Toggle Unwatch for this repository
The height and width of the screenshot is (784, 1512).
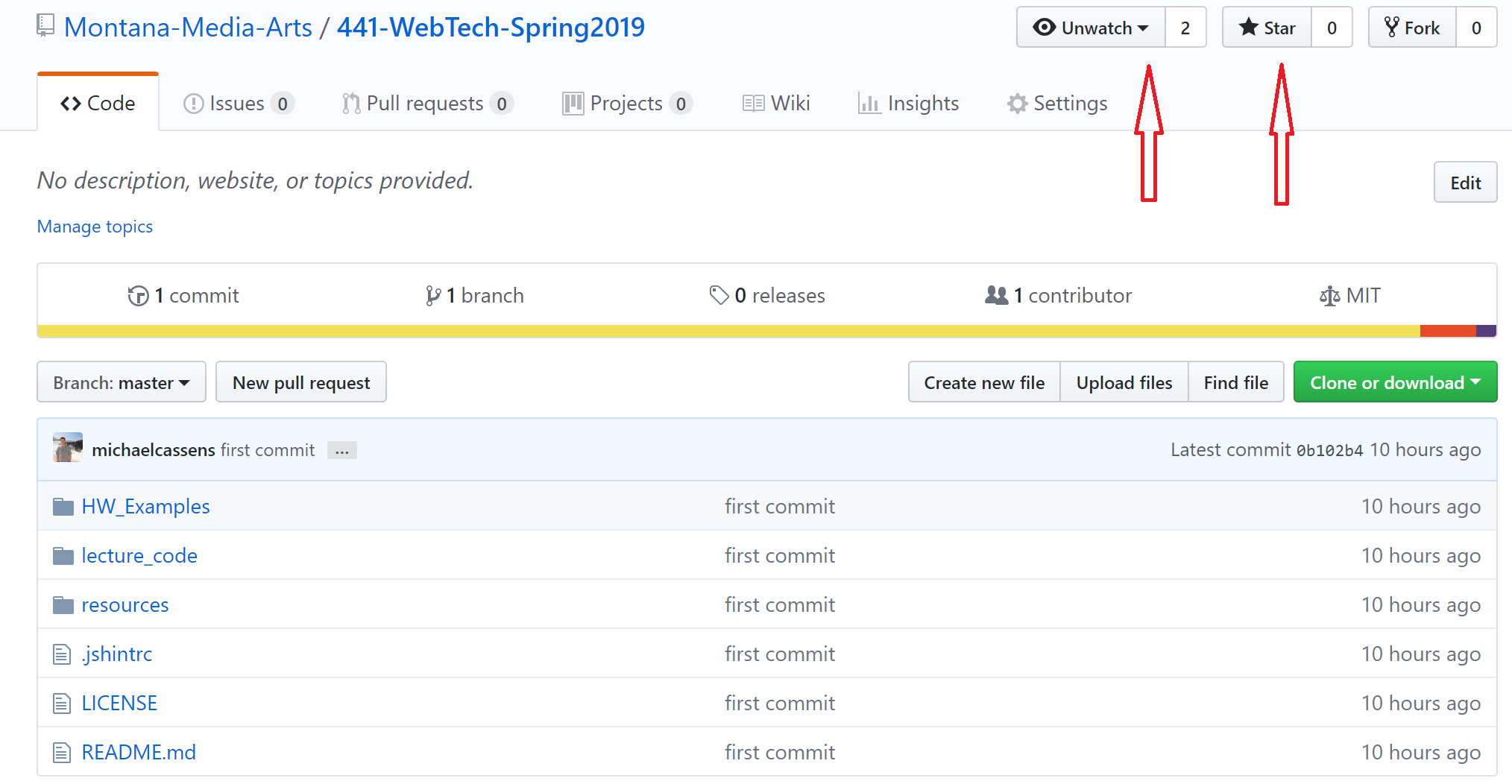1091,28
